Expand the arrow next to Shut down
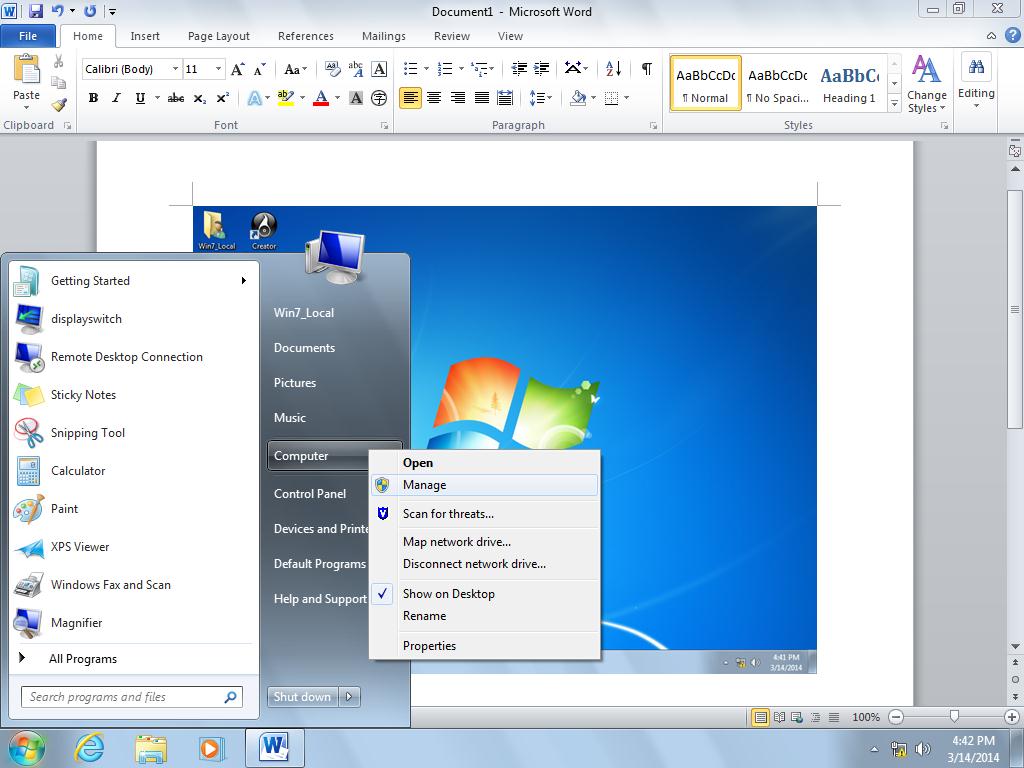 (x=350, y=697)
